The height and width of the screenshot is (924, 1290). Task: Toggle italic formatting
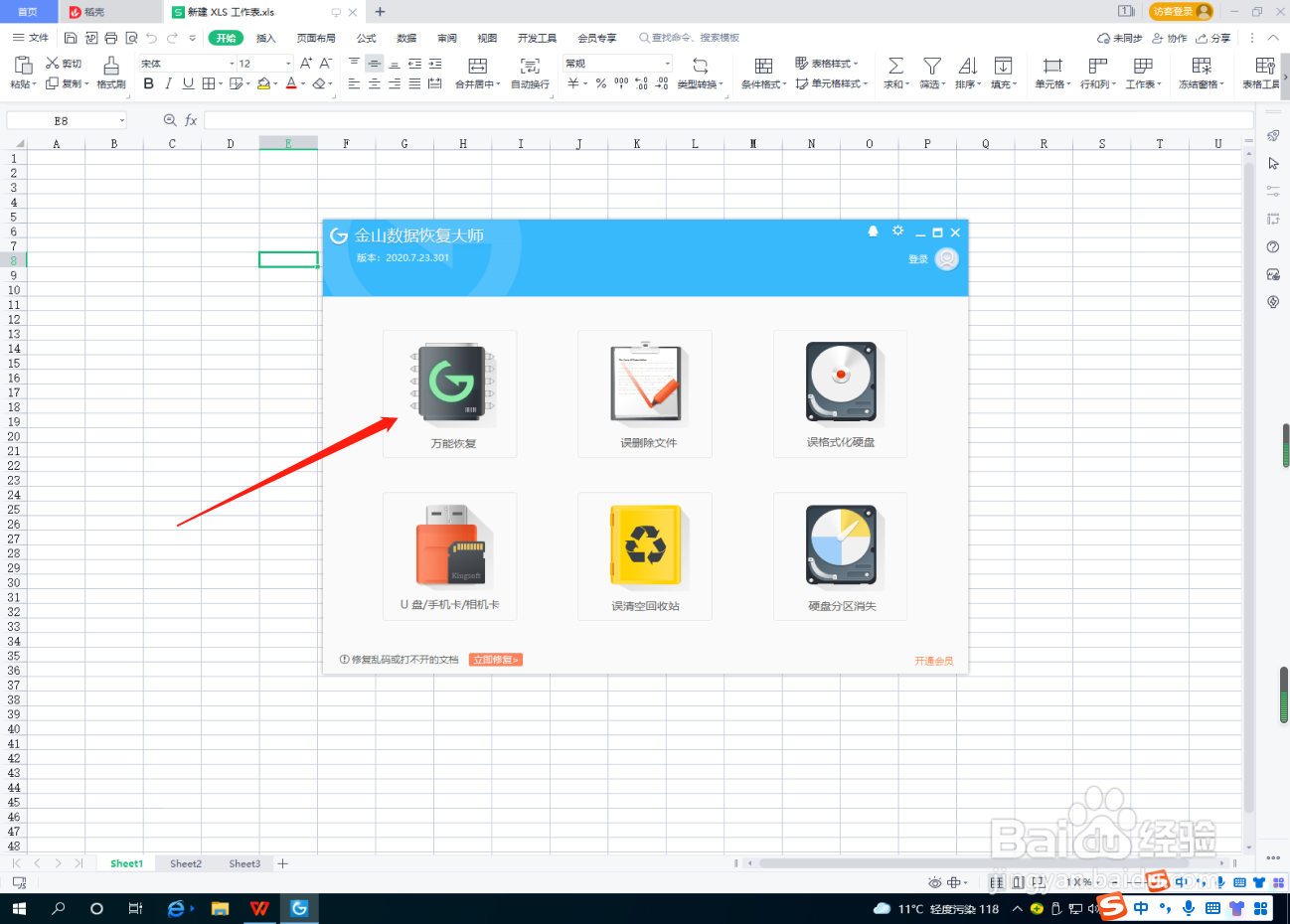168,84
